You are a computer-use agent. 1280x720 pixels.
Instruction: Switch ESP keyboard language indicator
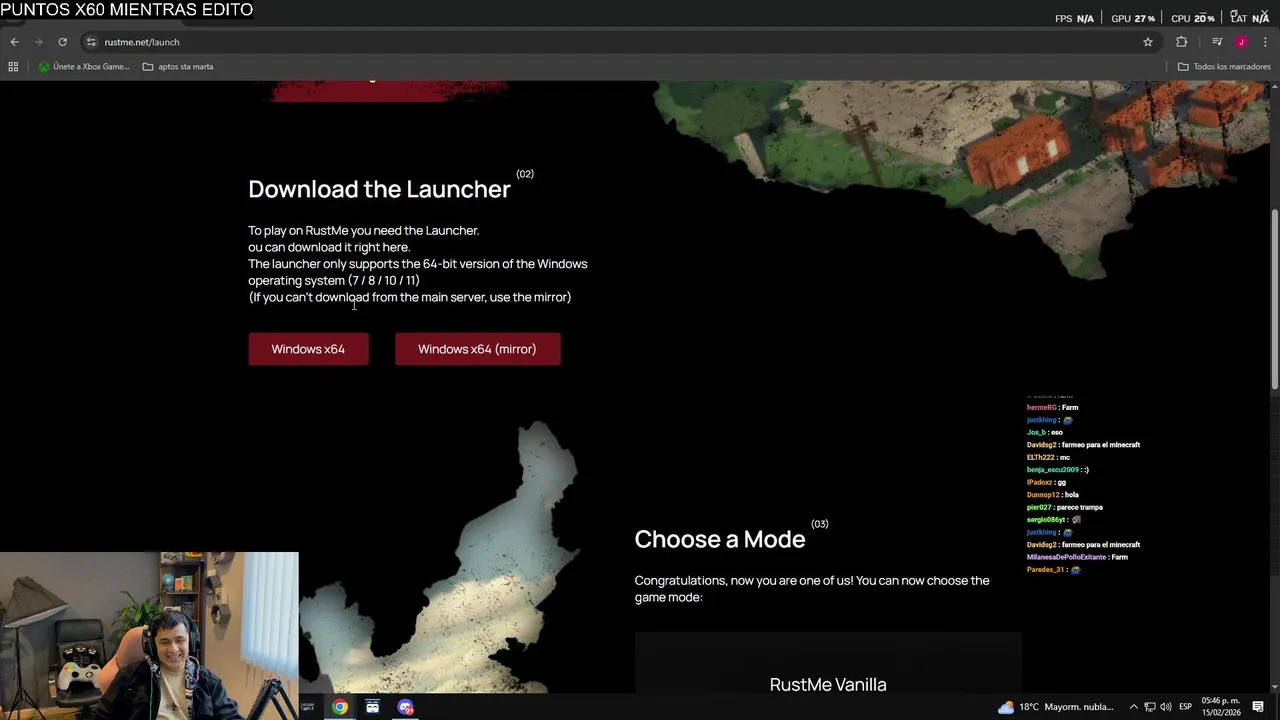pos(1185,707)
